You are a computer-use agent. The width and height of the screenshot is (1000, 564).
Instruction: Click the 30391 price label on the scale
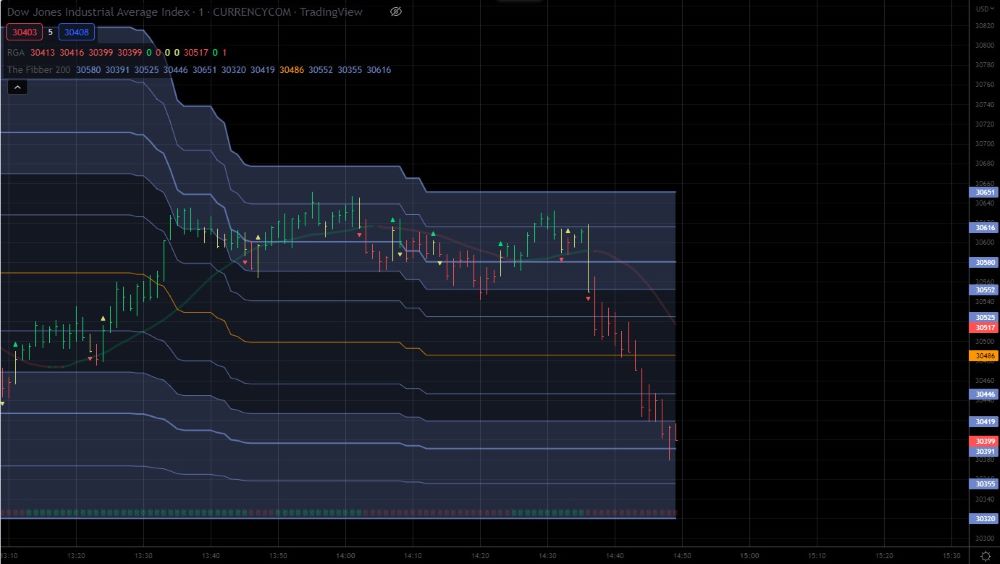[x=984, y=451]
